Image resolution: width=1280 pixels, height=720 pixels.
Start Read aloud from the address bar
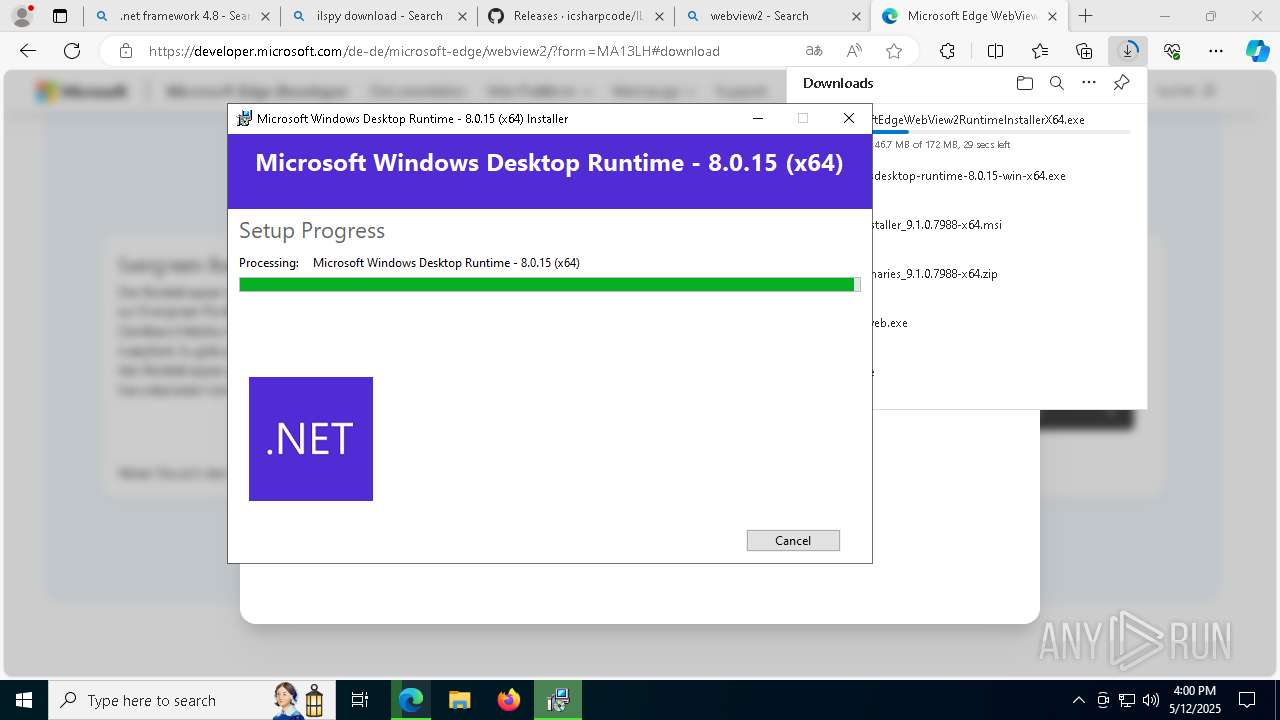click(854, 51)
